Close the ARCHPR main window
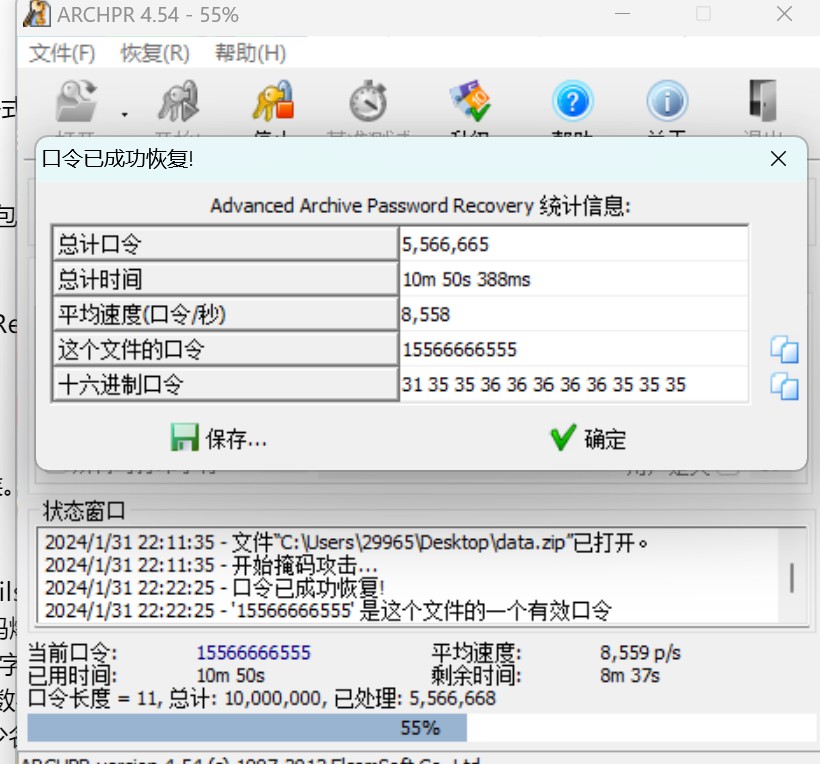Screen dimensions: 820x764 tap(784, 14)
